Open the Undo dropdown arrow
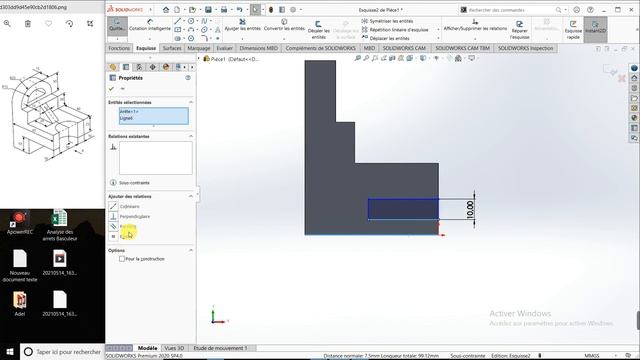The width and height of the screenshot is (640, 360). 247,10
